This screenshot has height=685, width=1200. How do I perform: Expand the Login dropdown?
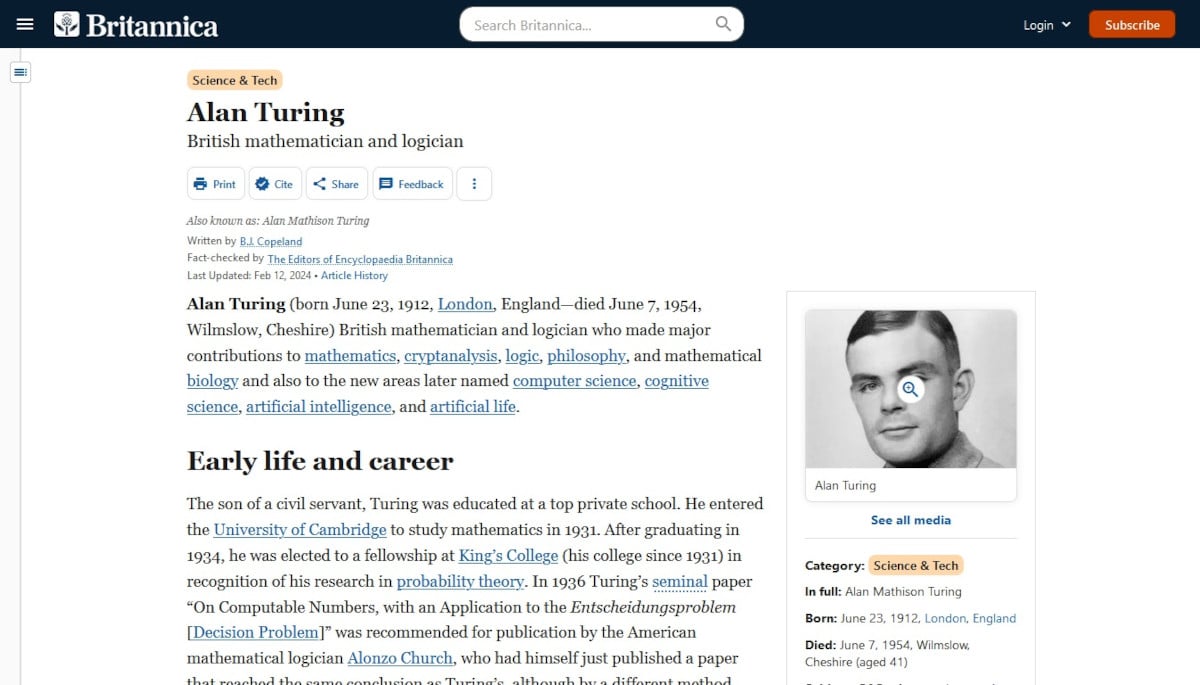coord(1046,24)
